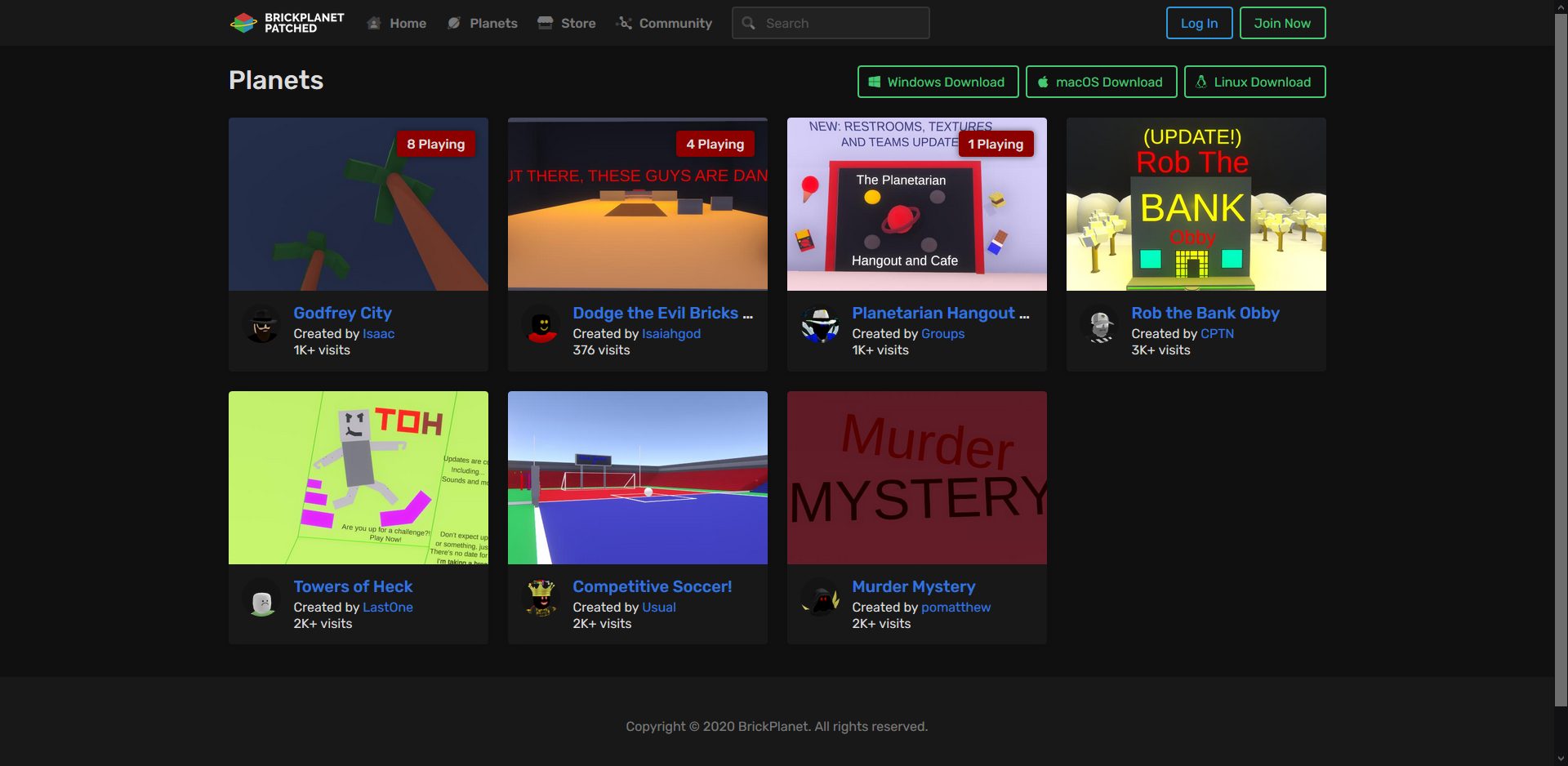Click the Apple logo icon
The image size is (1568, 766).
(x=1043, y=82)
